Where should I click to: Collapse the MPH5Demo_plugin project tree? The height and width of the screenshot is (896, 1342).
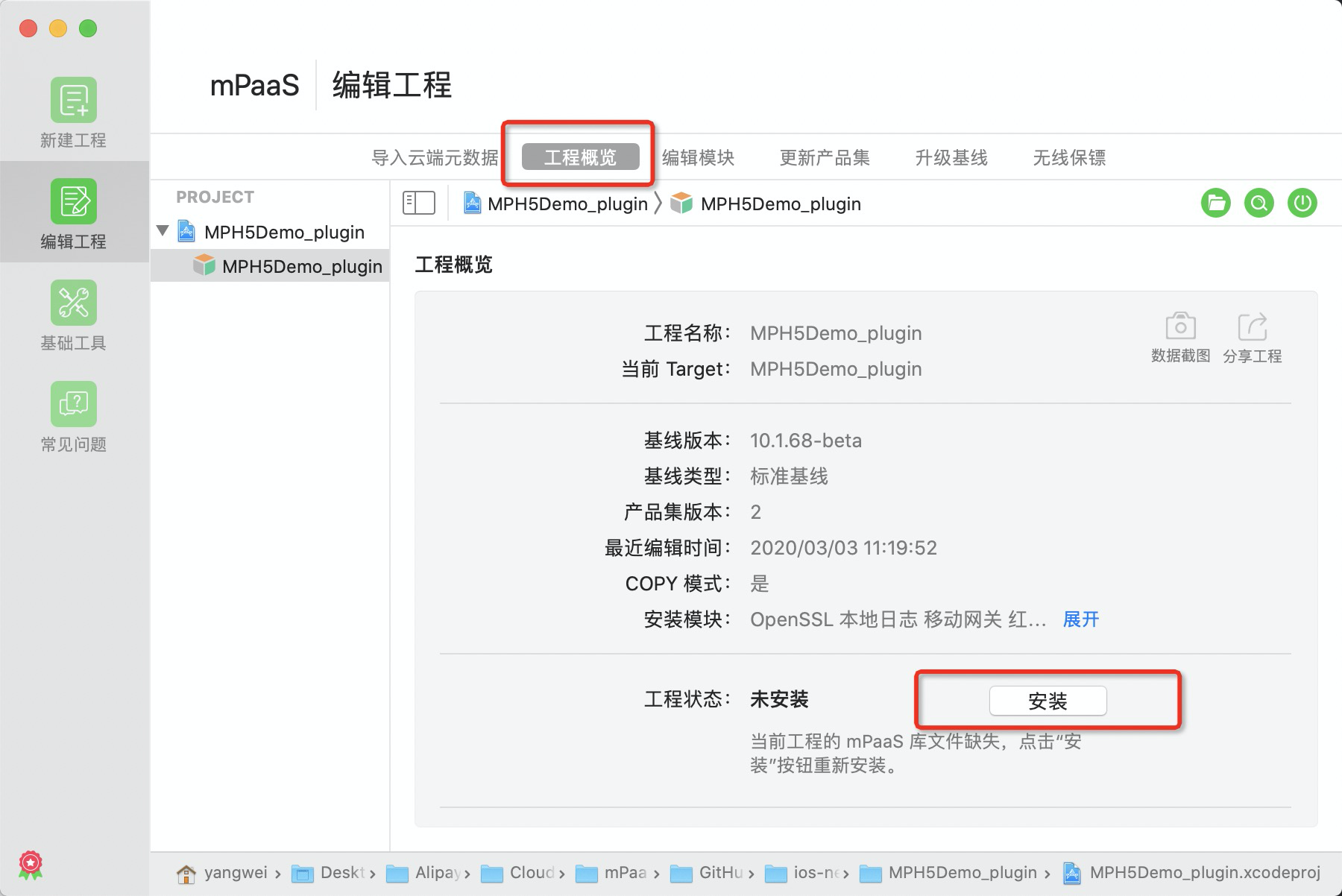tap(163, 231)
